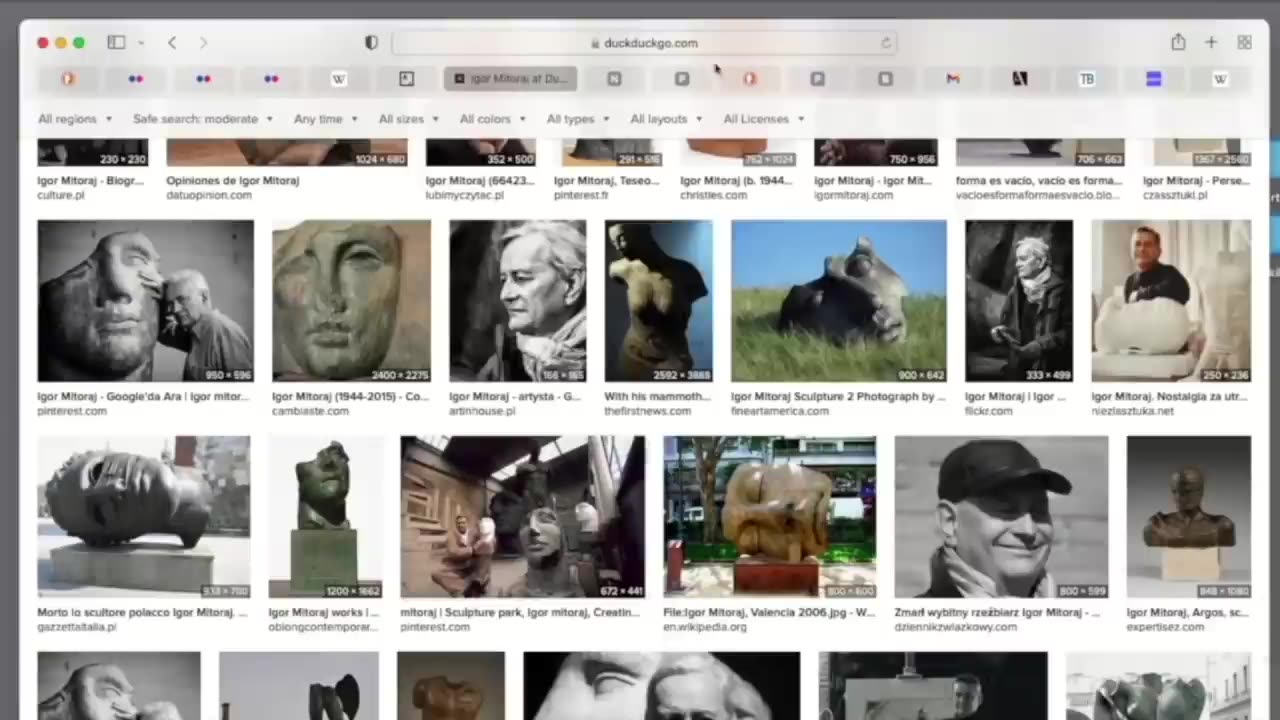
Task: Switch to the black A icon tab
Action: (1019, 78)
